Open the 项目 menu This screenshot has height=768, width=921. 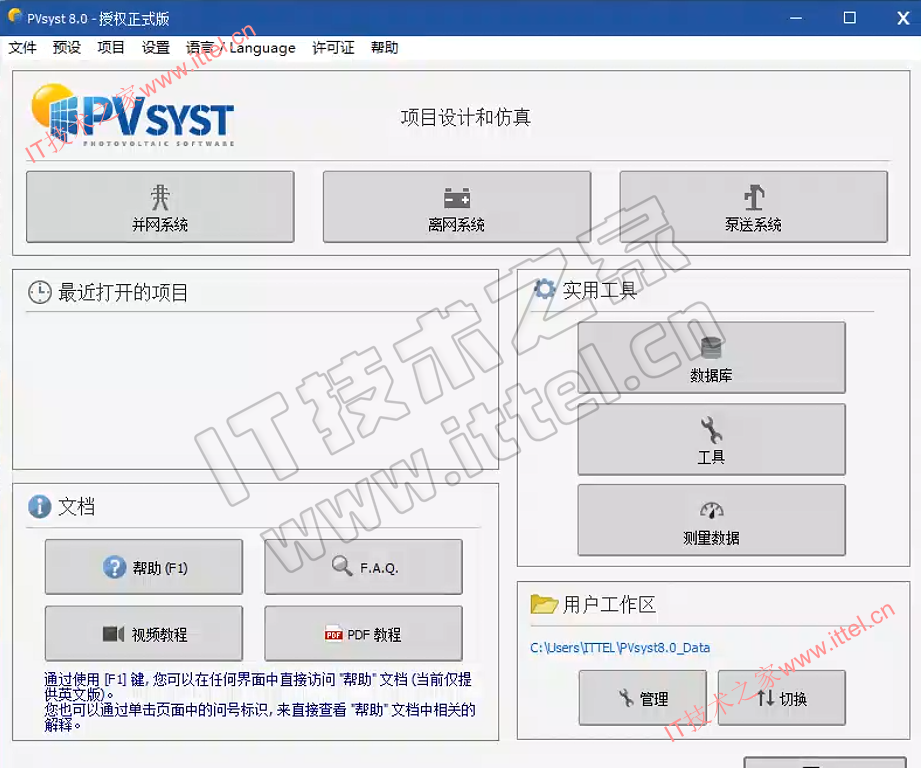pyautogui.click(x=111, y=47)
